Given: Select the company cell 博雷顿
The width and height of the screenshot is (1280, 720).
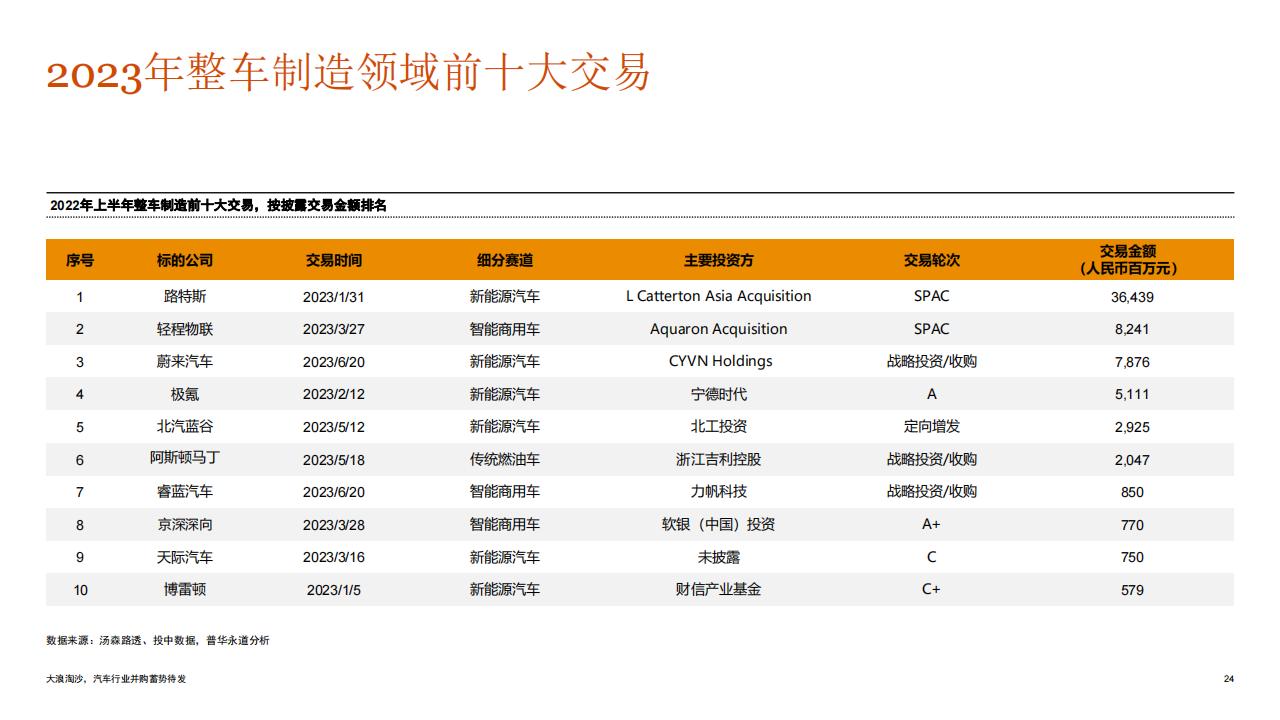Looking at the screenshot, I should click(185, 589).
